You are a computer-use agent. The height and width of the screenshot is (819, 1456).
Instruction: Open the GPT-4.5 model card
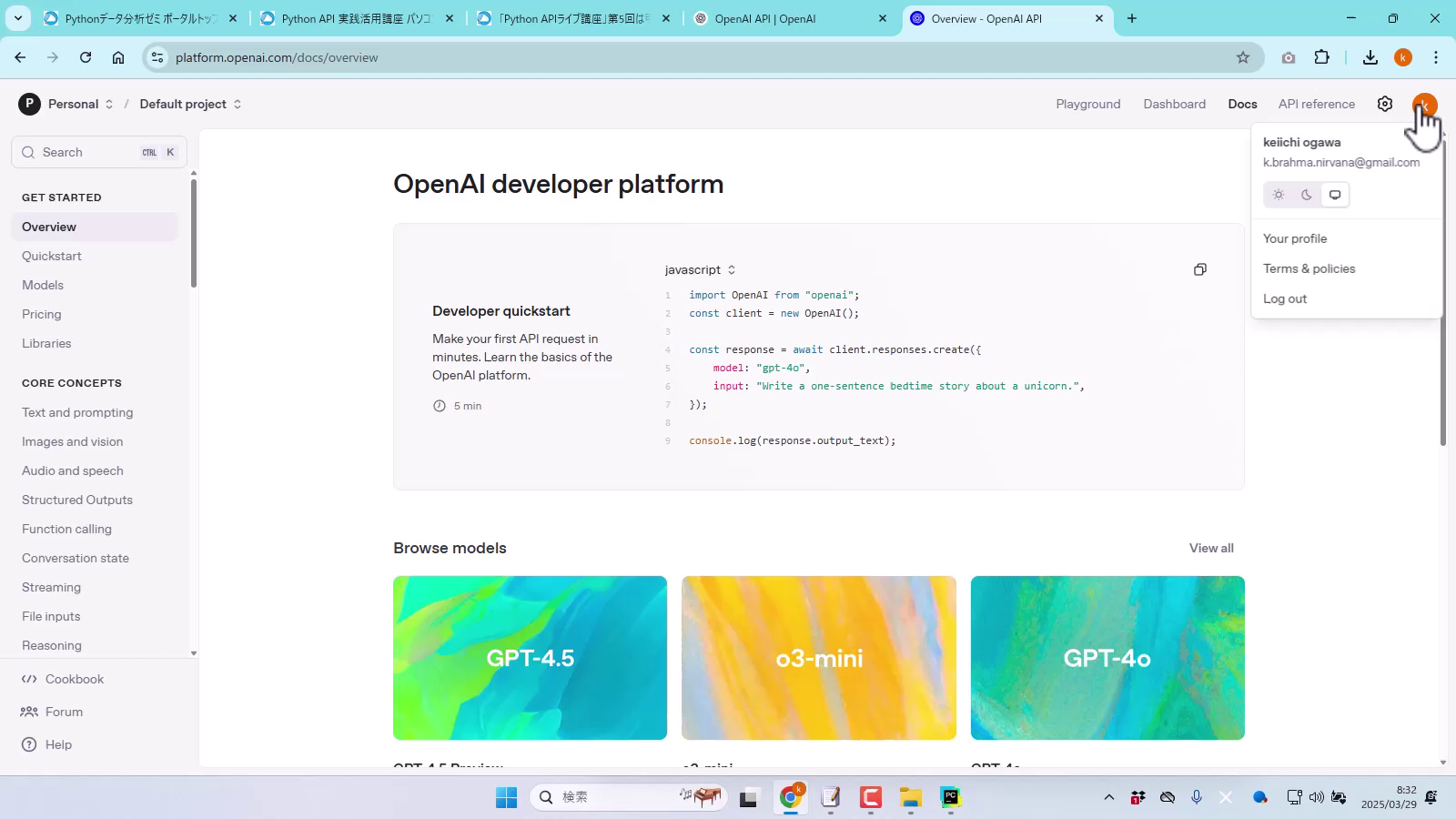[x=530, y=657]
